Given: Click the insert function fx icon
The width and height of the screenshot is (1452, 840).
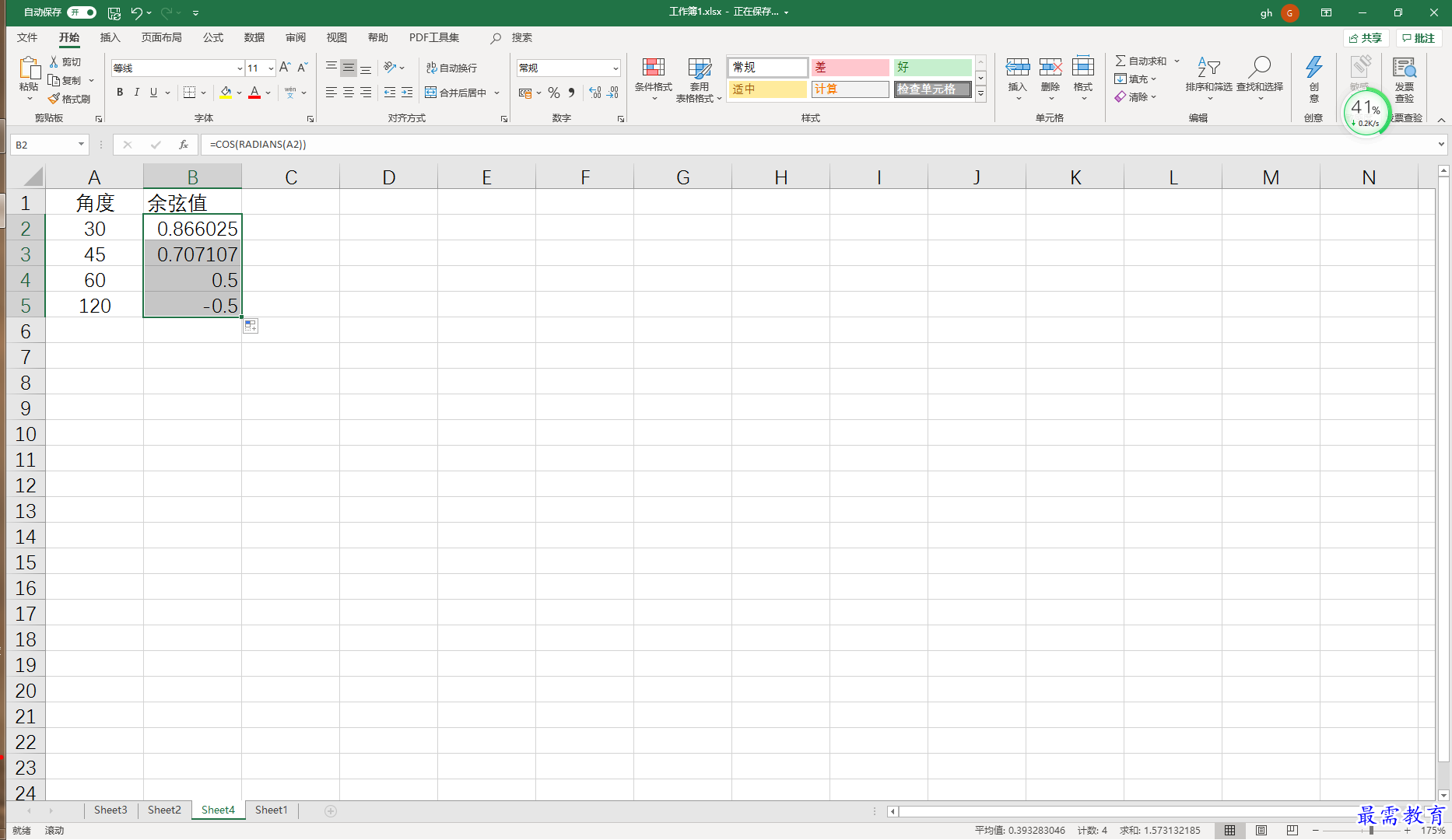Looking at the screenshot, I should click(x=184, y=145).
